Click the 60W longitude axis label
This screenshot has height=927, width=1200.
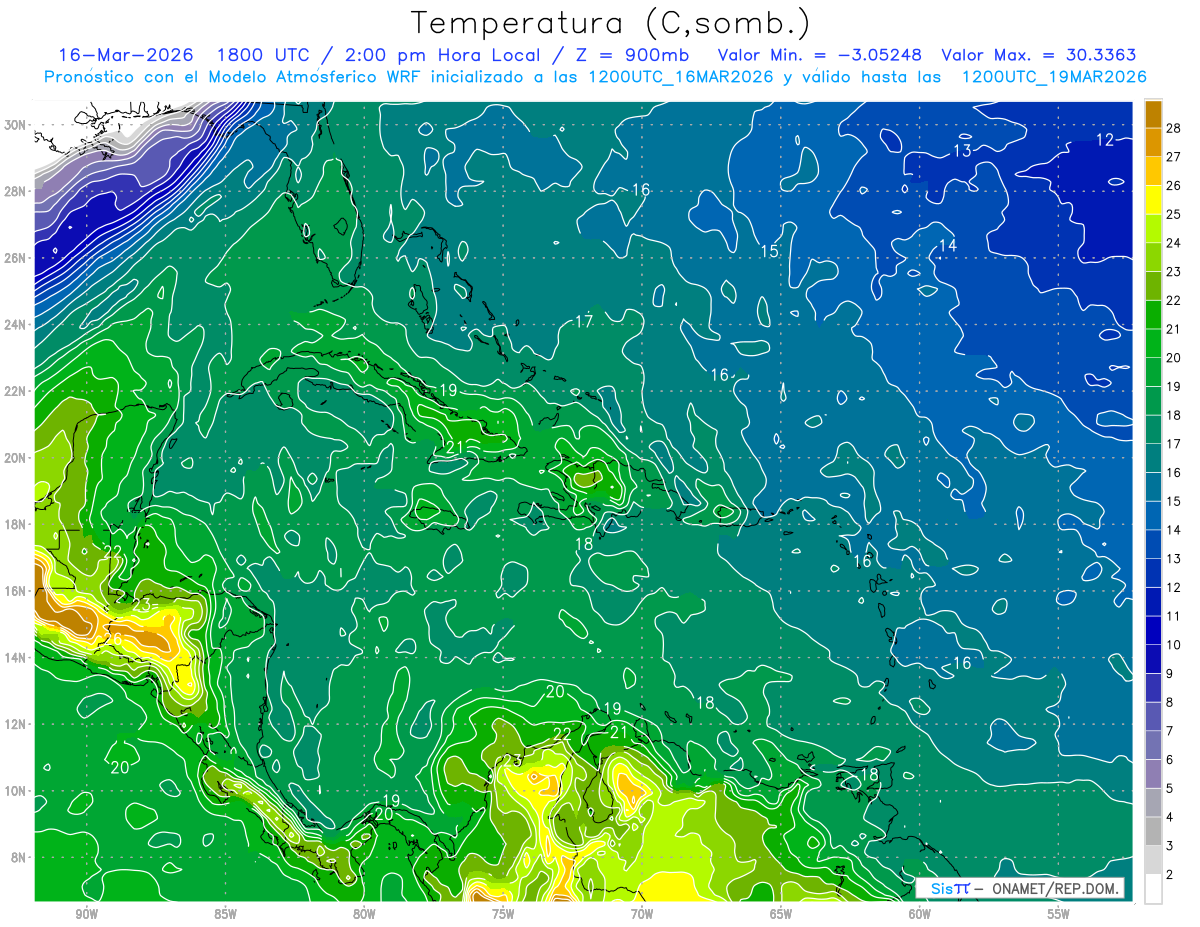click(x=920, y=915)
